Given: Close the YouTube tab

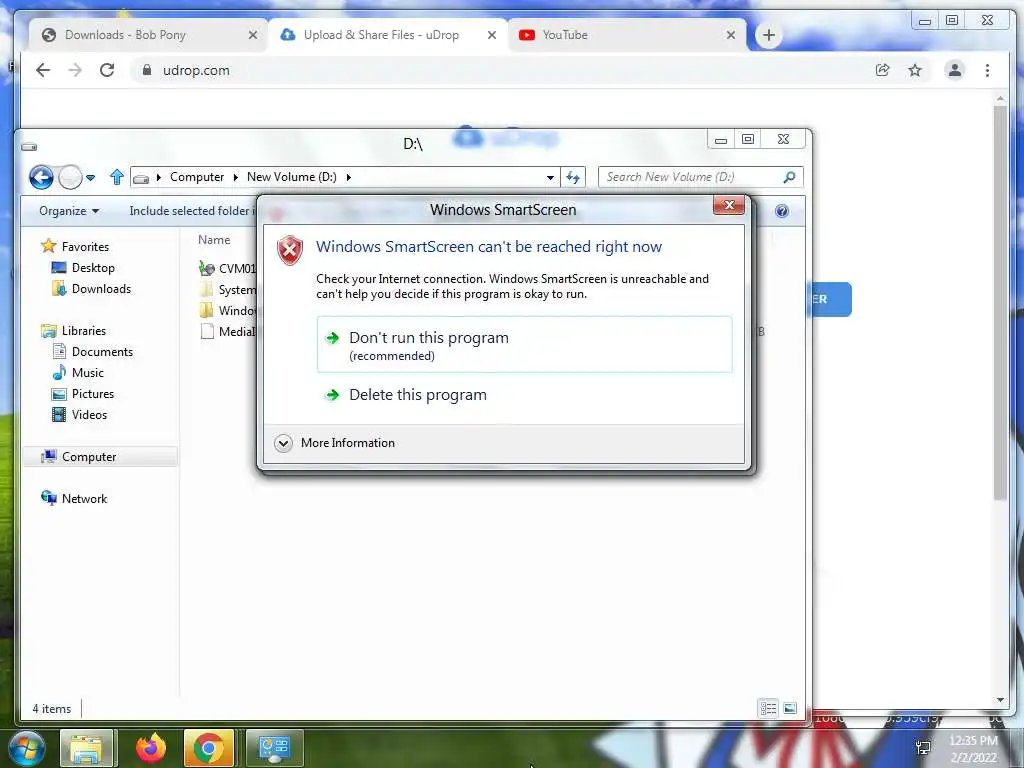Looking at the screenshot, I should [x=731, y=35].
